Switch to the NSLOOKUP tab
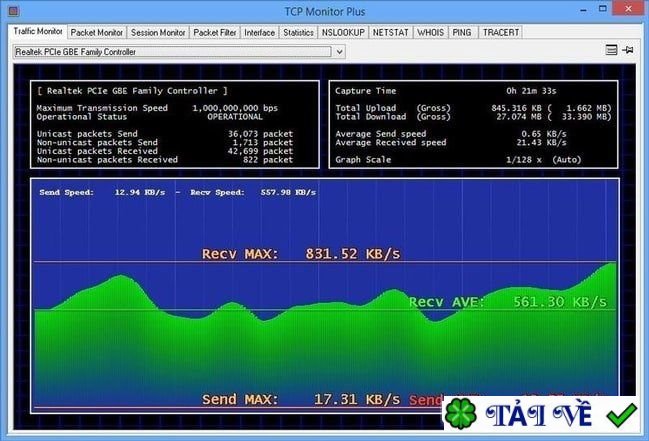This screenshot has height=441, width=649. [343, 32]
